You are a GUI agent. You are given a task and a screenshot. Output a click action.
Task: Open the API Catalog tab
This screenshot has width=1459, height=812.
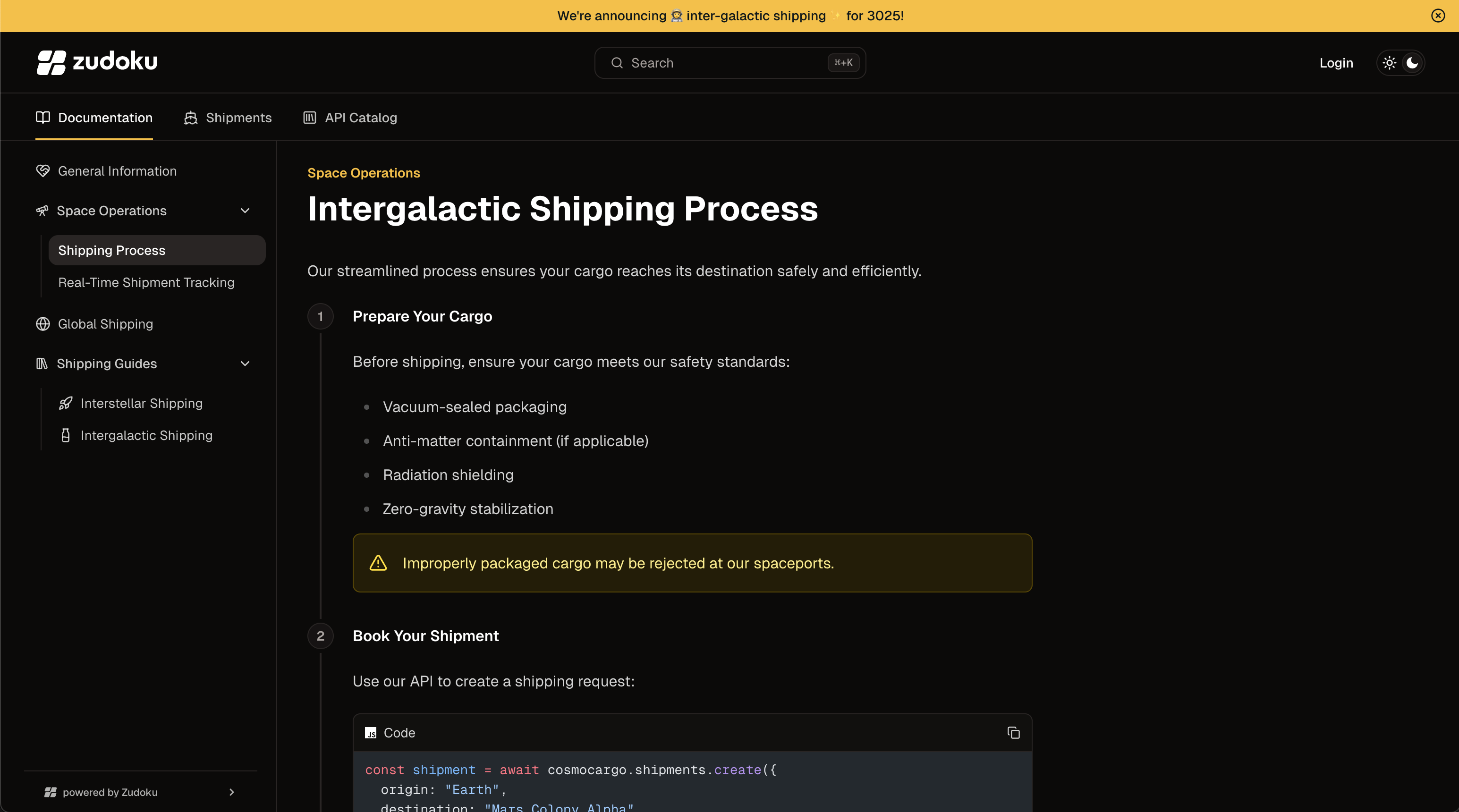(x=350, y=118)
